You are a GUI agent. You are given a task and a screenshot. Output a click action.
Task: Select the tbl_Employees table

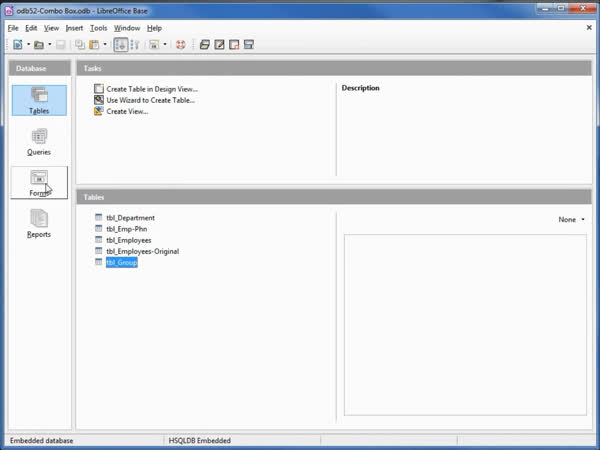129,240
